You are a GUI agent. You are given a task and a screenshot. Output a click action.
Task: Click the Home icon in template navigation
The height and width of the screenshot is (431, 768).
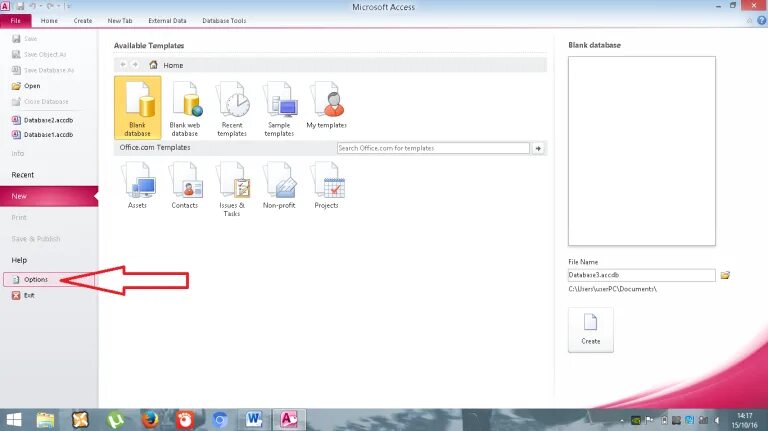153,65
